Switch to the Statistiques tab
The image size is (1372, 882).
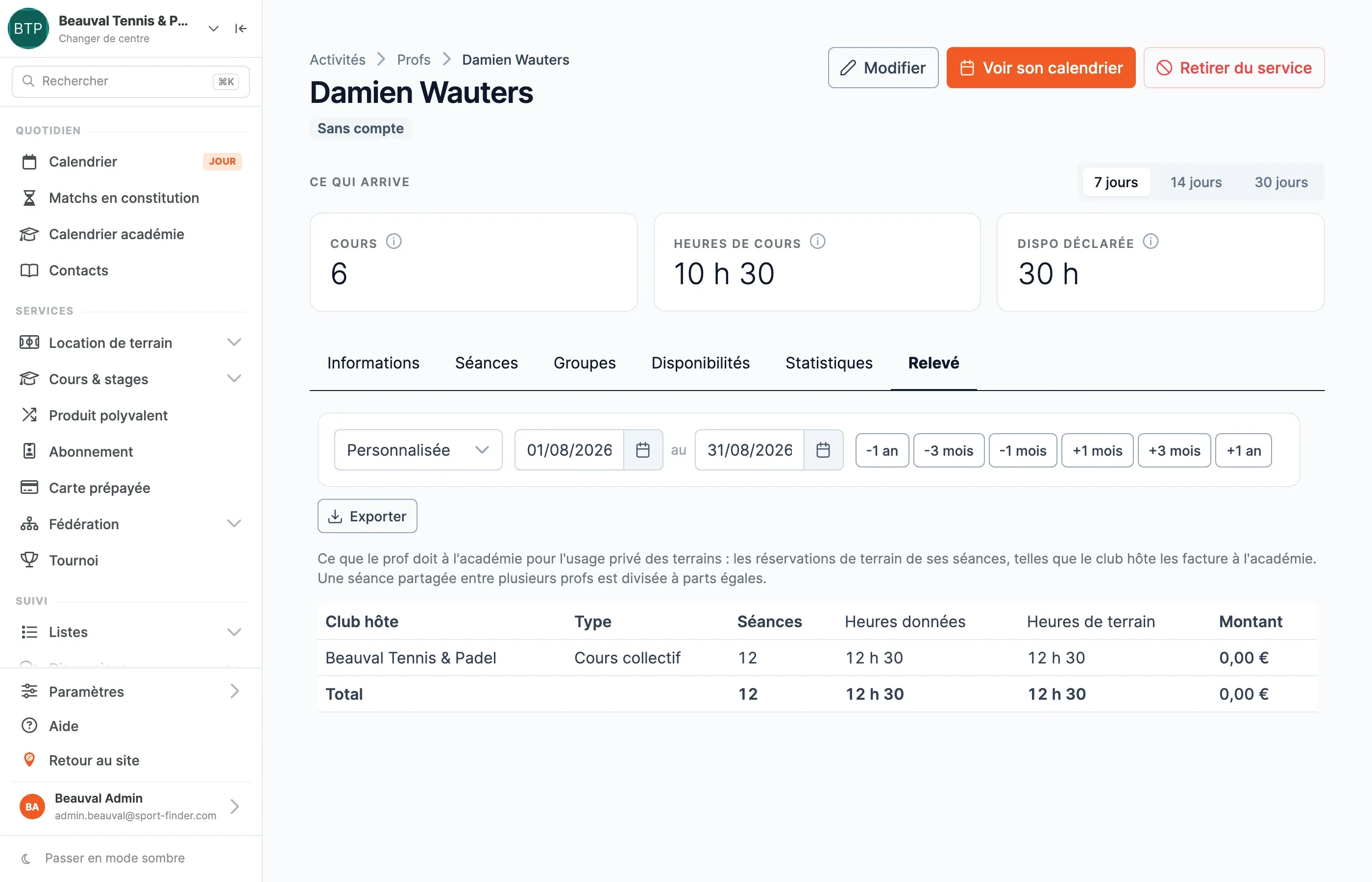[x=829, y=363]
